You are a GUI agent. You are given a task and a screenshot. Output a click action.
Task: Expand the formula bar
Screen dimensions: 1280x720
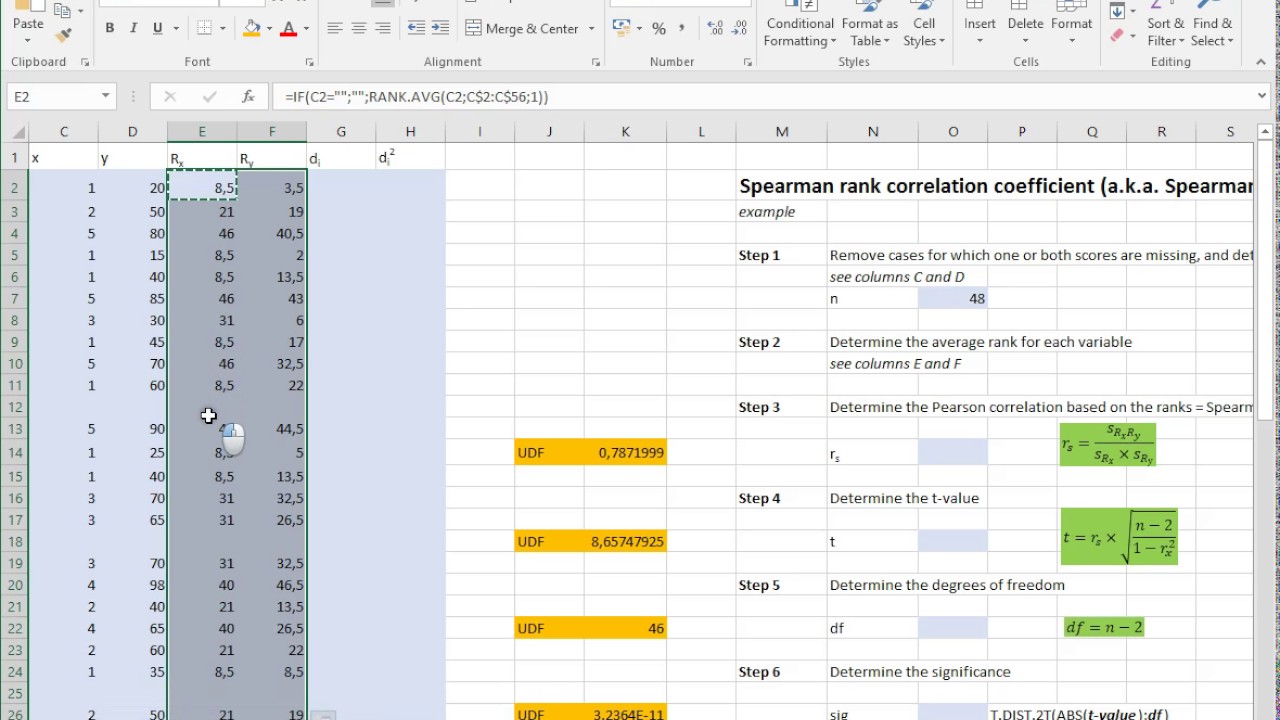click(1262, 97)
